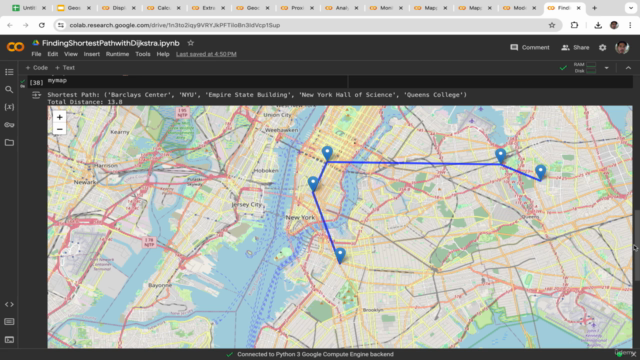Click the Colab CO logo
Viewport: 640px width, 360px height.
tap(16, 47)
